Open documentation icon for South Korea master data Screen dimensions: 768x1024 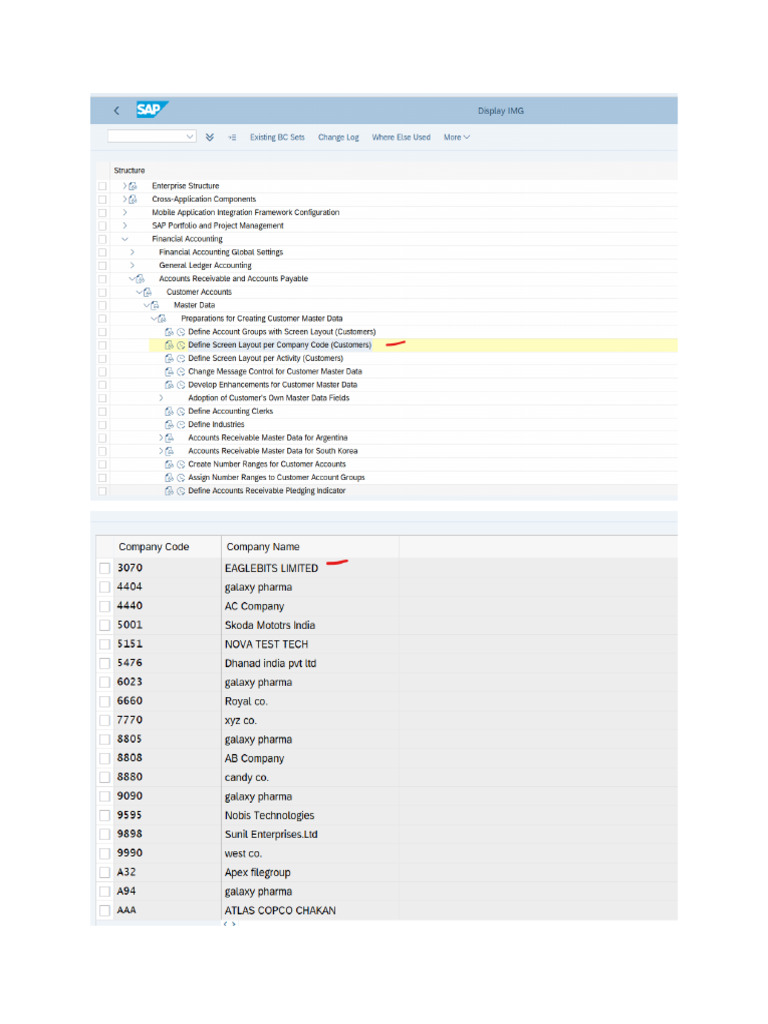point(170,451)
